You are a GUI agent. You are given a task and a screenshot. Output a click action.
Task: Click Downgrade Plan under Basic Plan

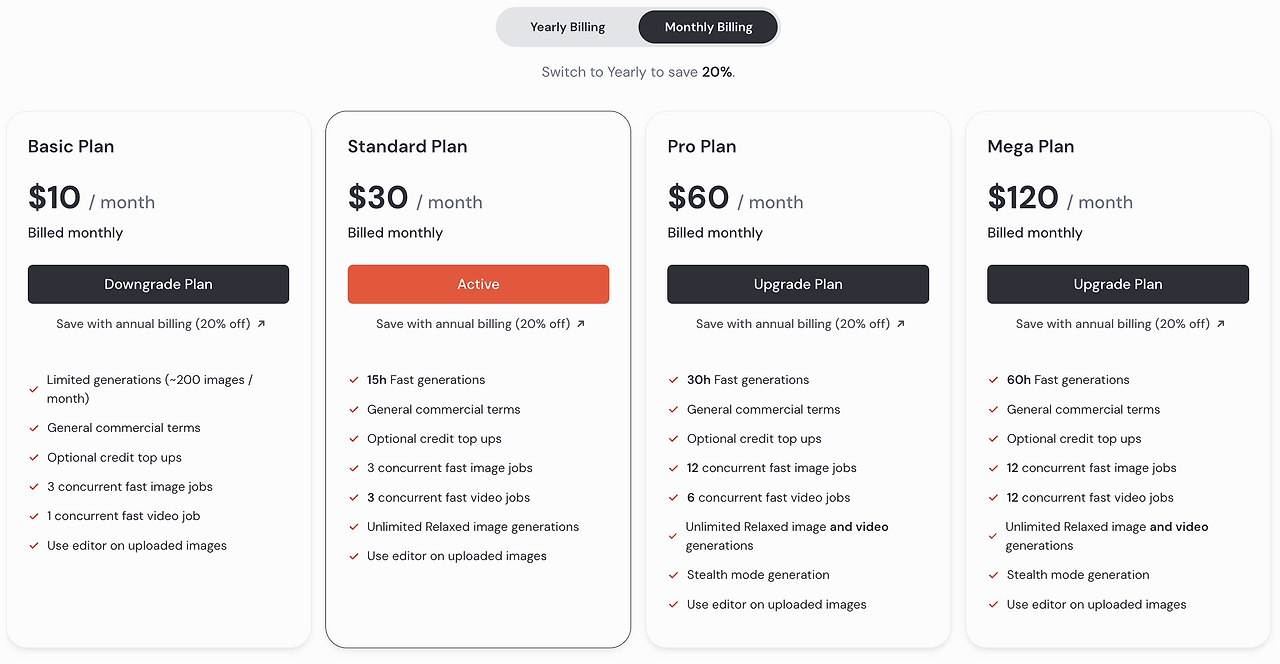[x=158, y=284]
